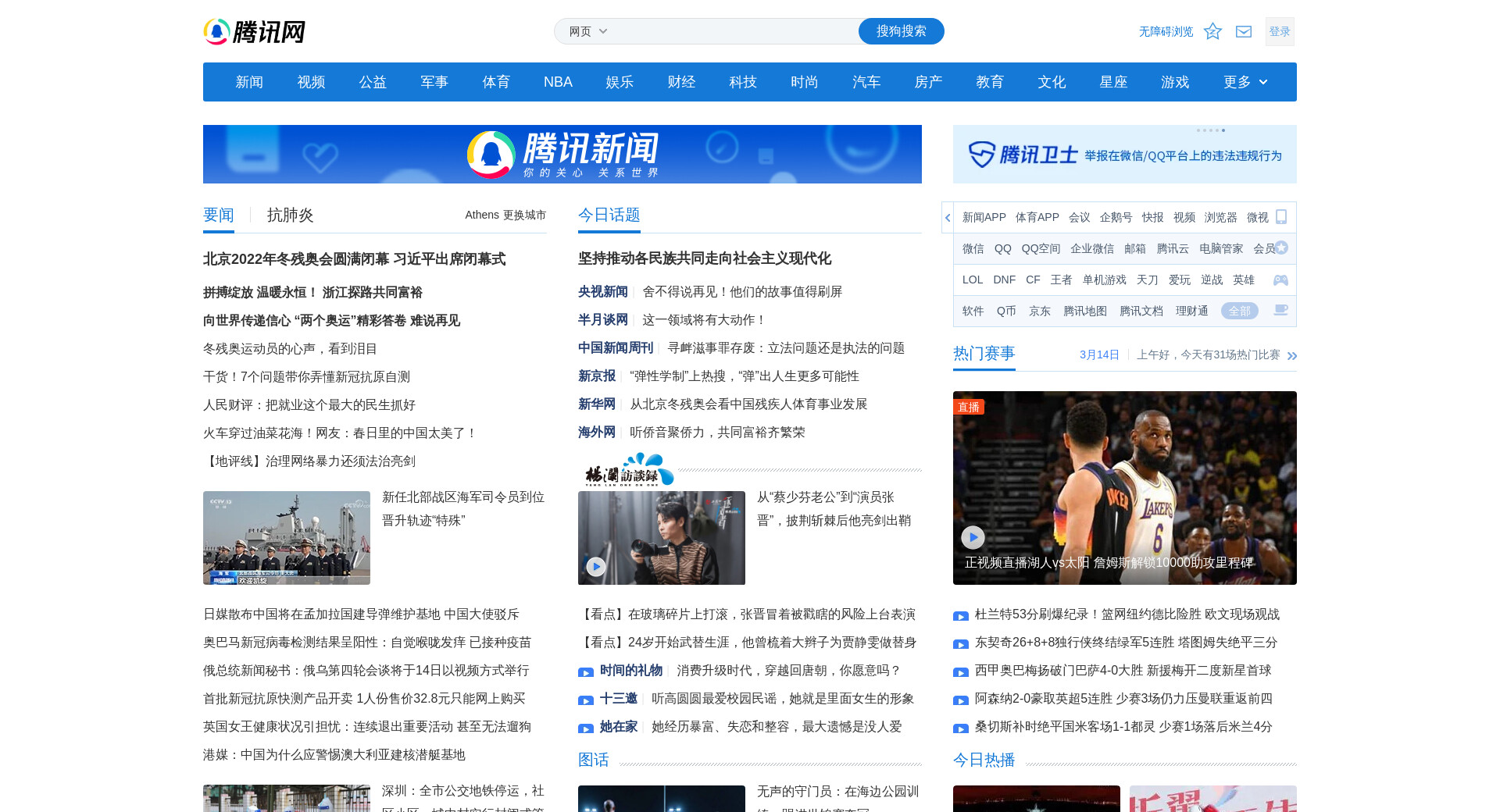Click the 全部 pill in apps panel

[1239, 311]
